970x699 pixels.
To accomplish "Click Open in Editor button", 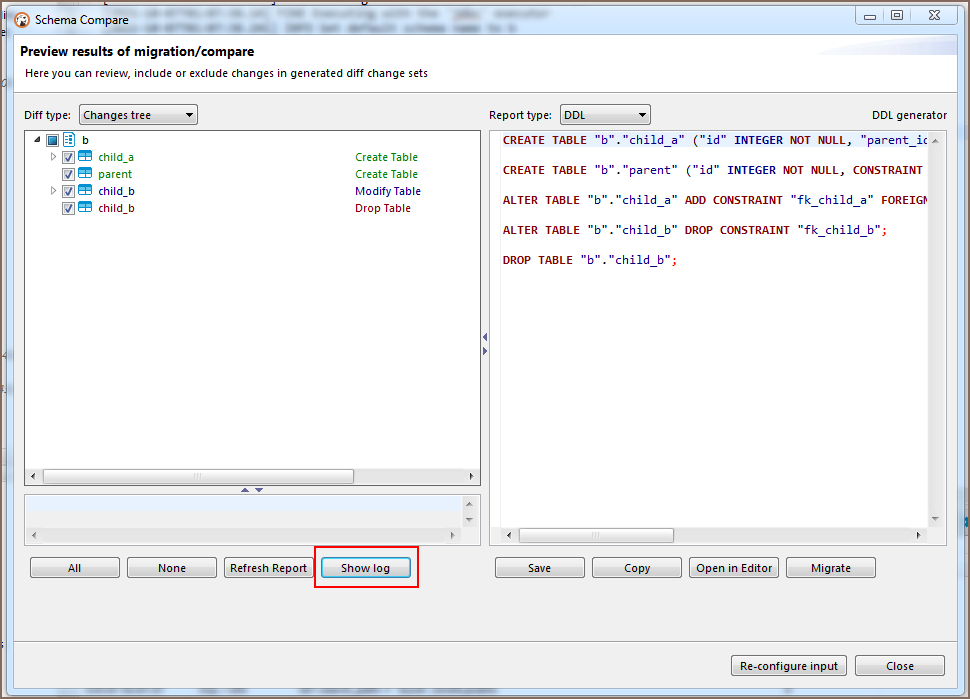I will tap(734, 568).
